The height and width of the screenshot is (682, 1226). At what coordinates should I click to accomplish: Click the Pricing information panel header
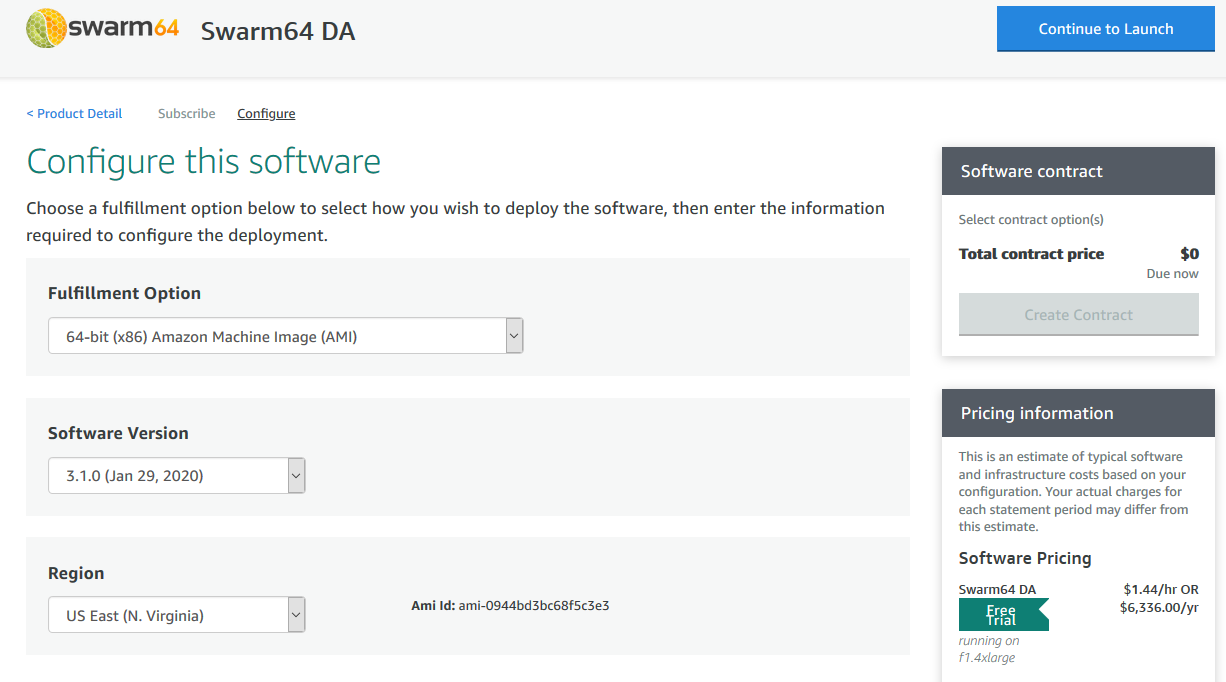[1078, 413]
